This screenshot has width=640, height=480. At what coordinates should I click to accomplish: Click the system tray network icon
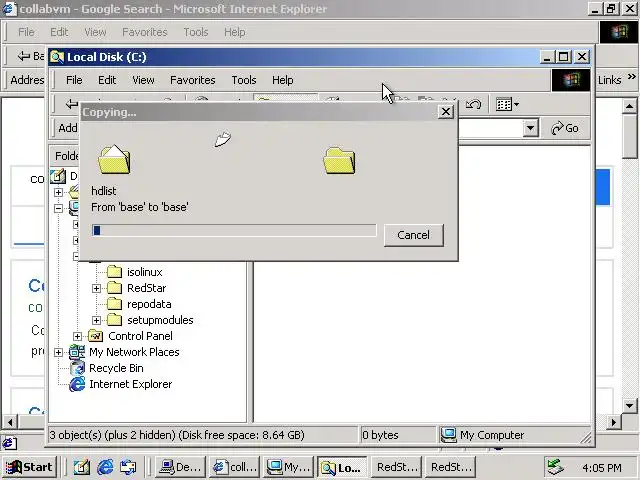555,467
